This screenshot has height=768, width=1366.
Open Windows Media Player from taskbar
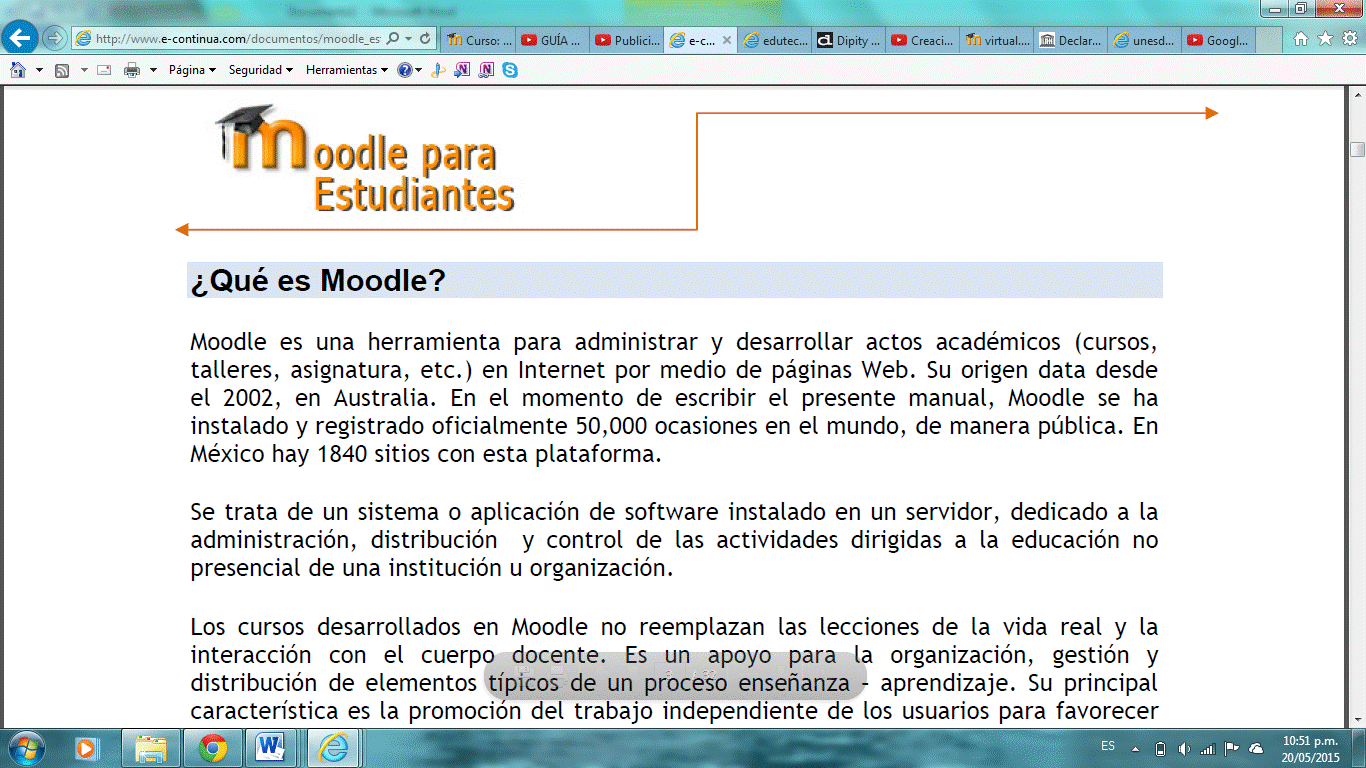click(x=88, y=748)
